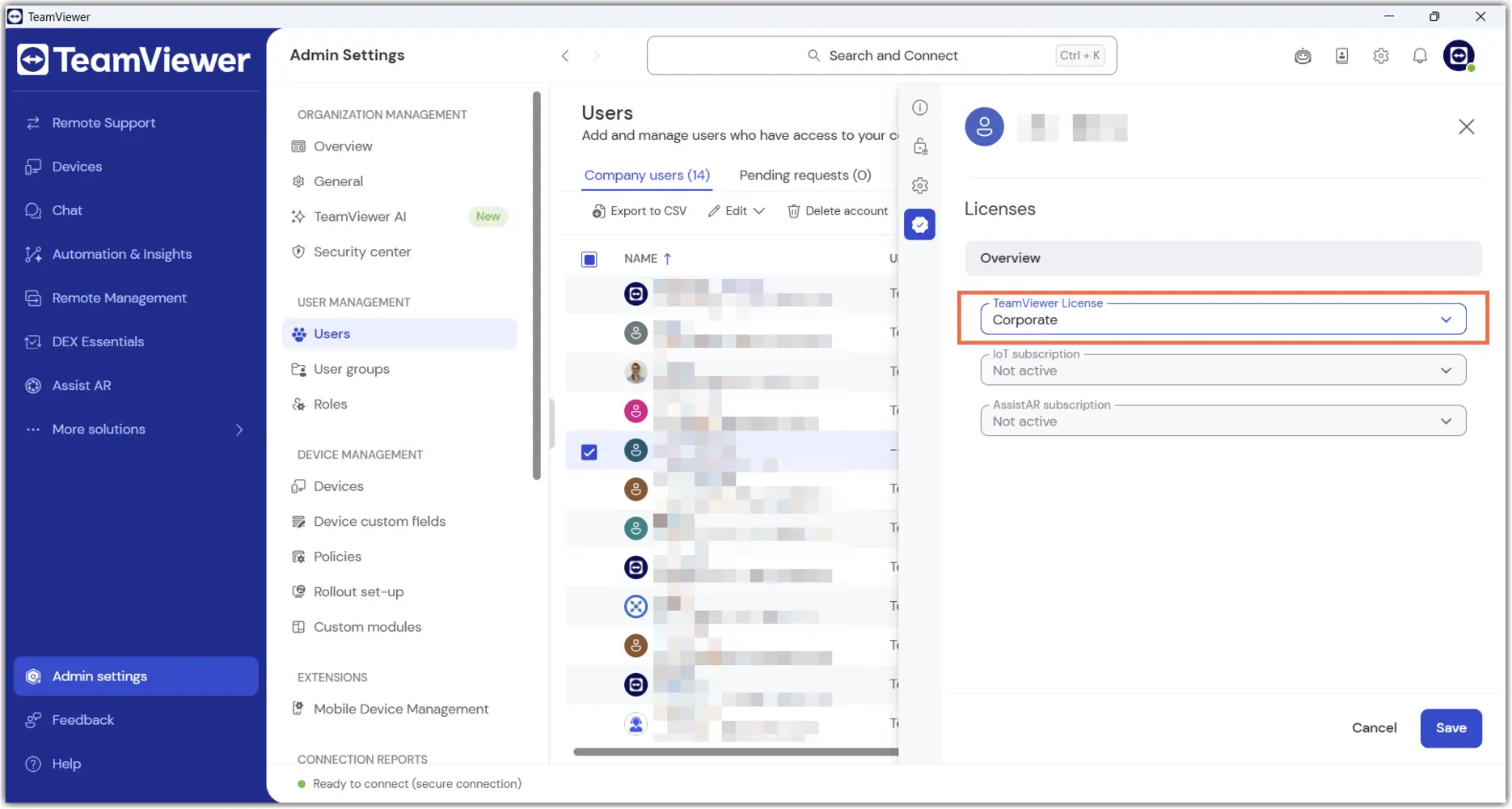Expand More solutions chevron

pyautogui.click(x=239, y=430)
